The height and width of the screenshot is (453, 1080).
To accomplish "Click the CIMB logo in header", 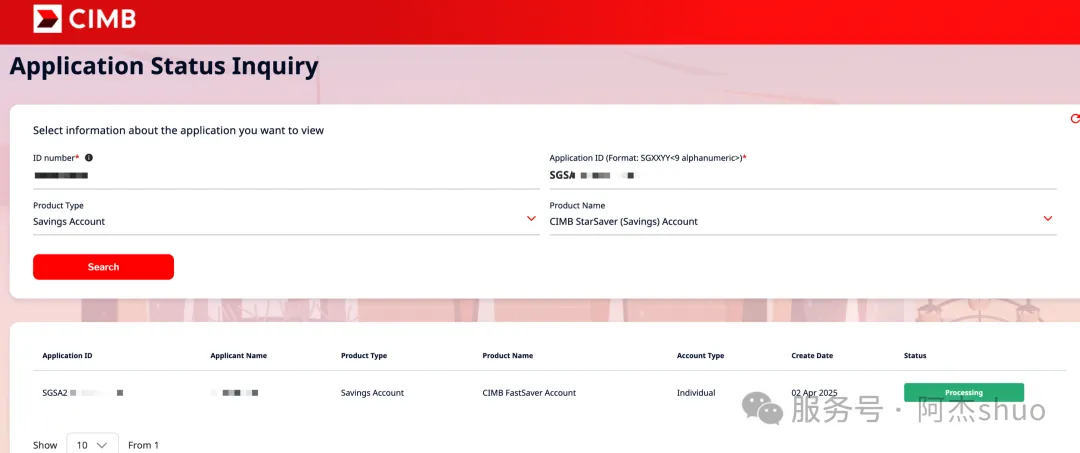I will 84,19.
